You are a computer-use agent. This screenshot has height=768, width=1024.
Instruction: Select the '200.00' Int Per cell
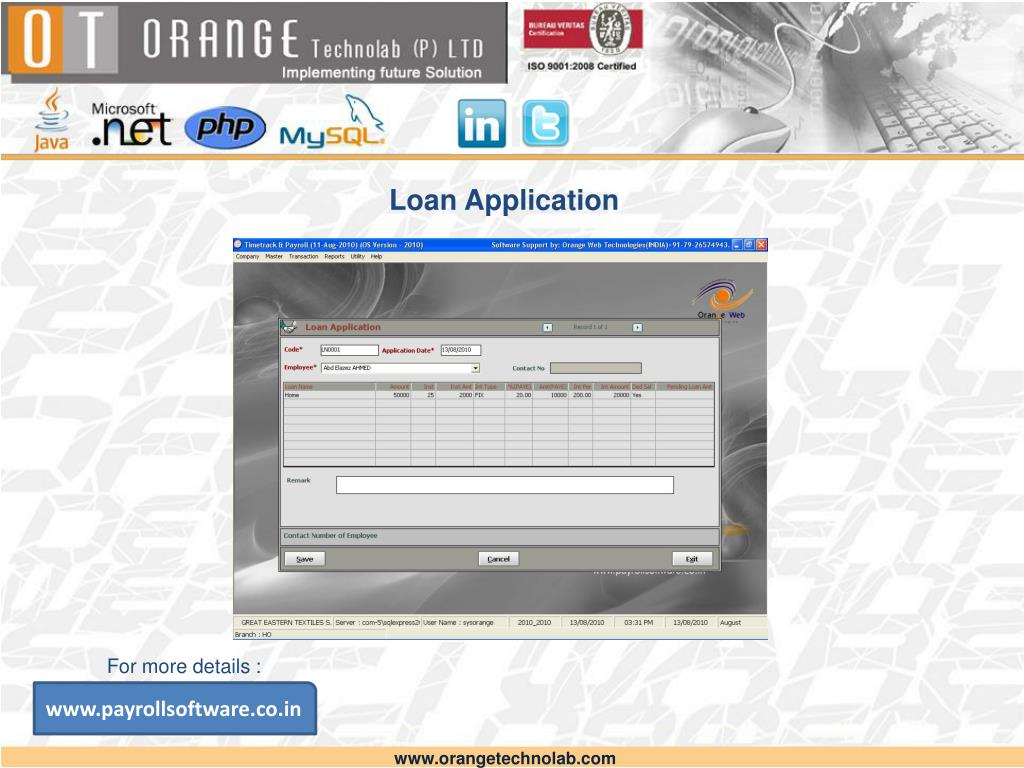pos(581,395)
